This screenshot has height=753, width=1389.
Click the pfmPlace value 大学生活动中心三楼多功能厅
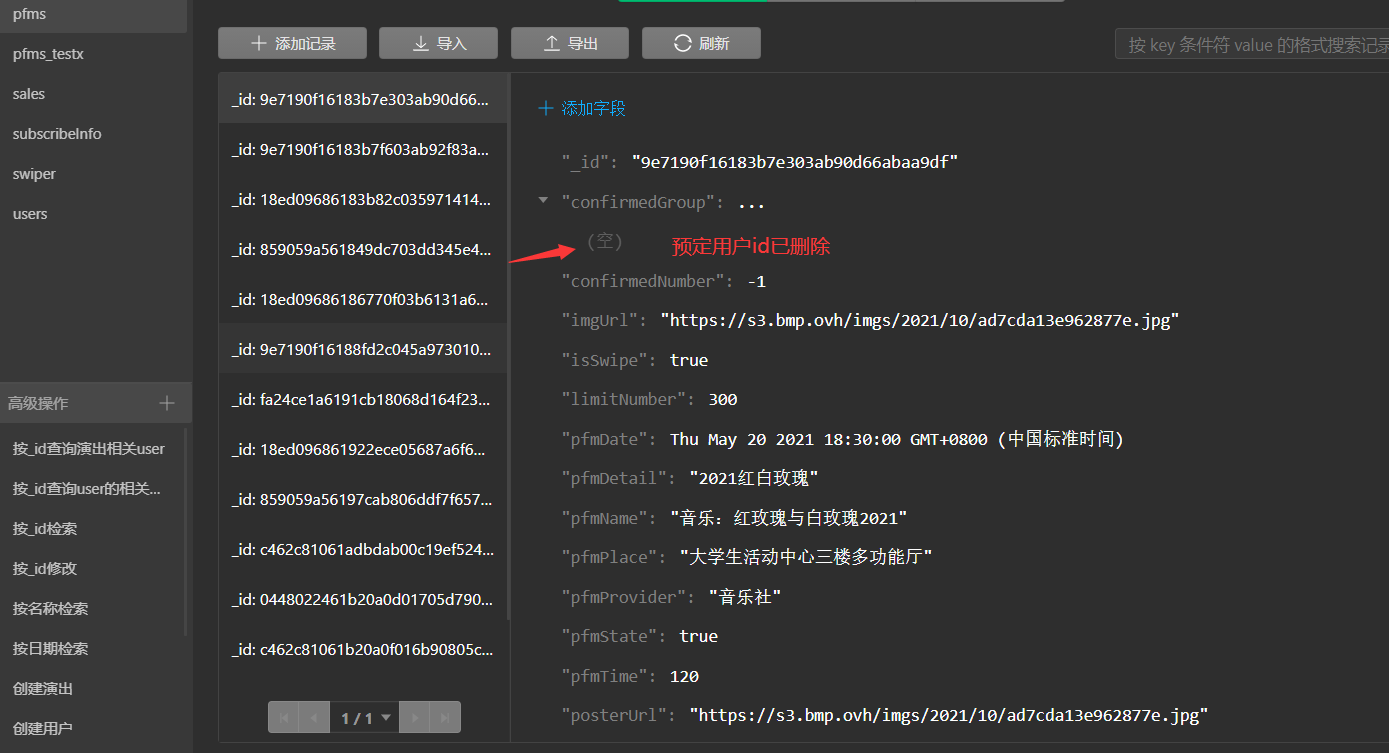click(x=806, y=557)
